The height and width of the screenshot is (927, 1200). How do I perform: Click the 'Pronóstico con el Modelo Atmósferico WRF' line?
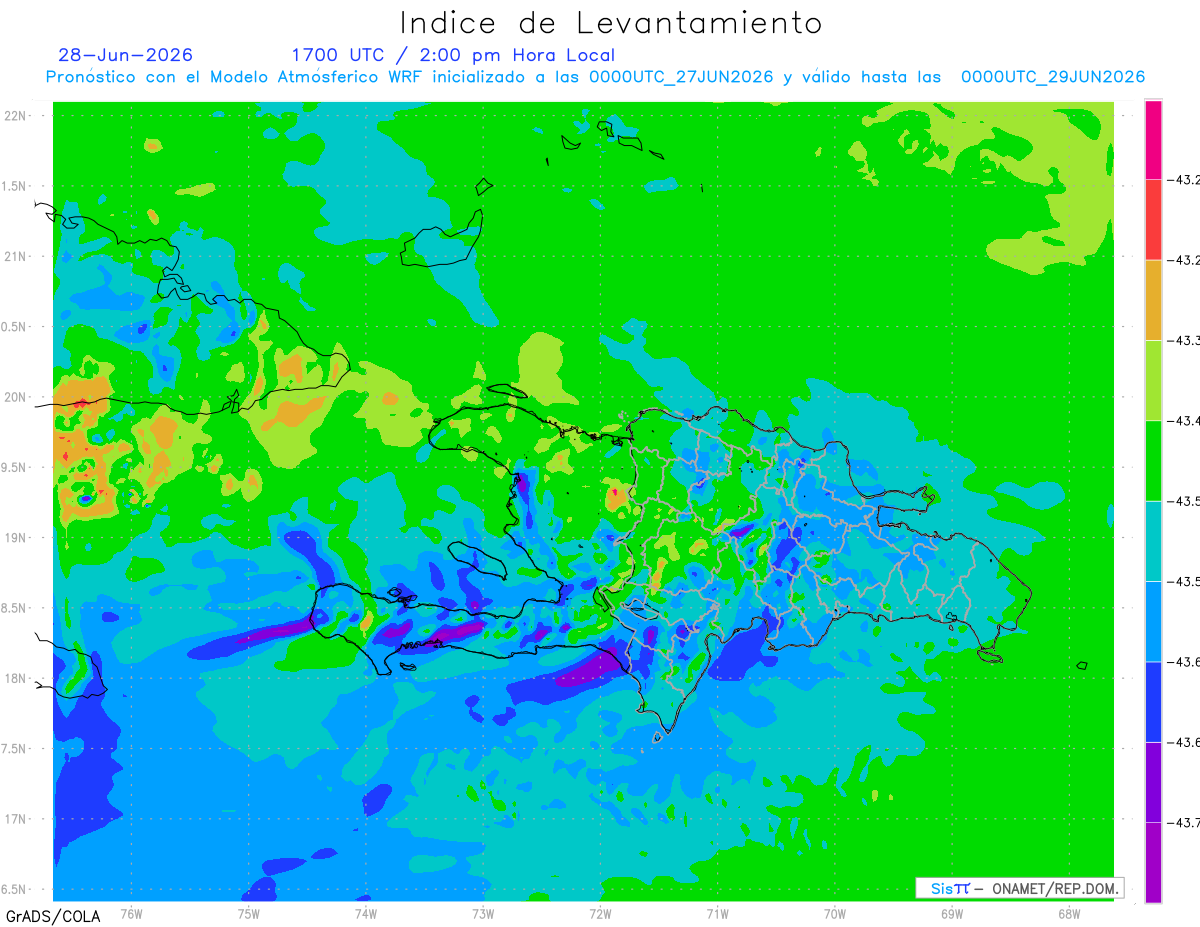595,77
